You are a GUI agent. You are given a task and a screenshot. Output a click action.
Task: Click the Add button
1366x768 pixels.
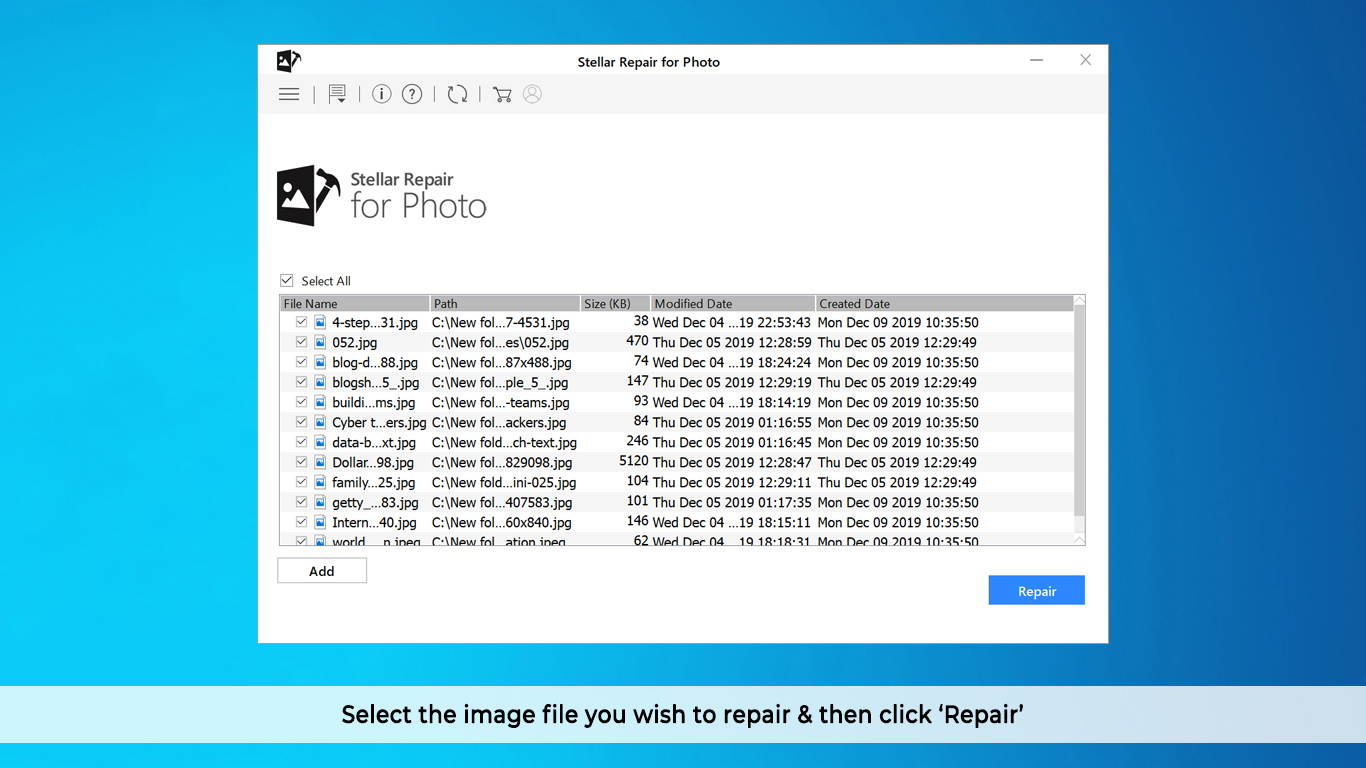pyautogui.click(x=322, y=571)
